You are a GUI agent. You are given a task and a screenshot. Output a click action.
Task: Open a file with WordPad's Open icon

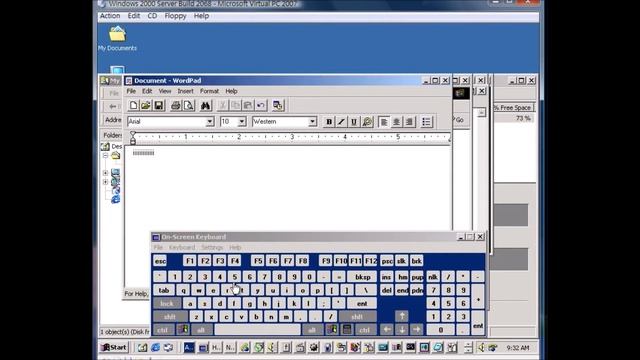(146, 105)
